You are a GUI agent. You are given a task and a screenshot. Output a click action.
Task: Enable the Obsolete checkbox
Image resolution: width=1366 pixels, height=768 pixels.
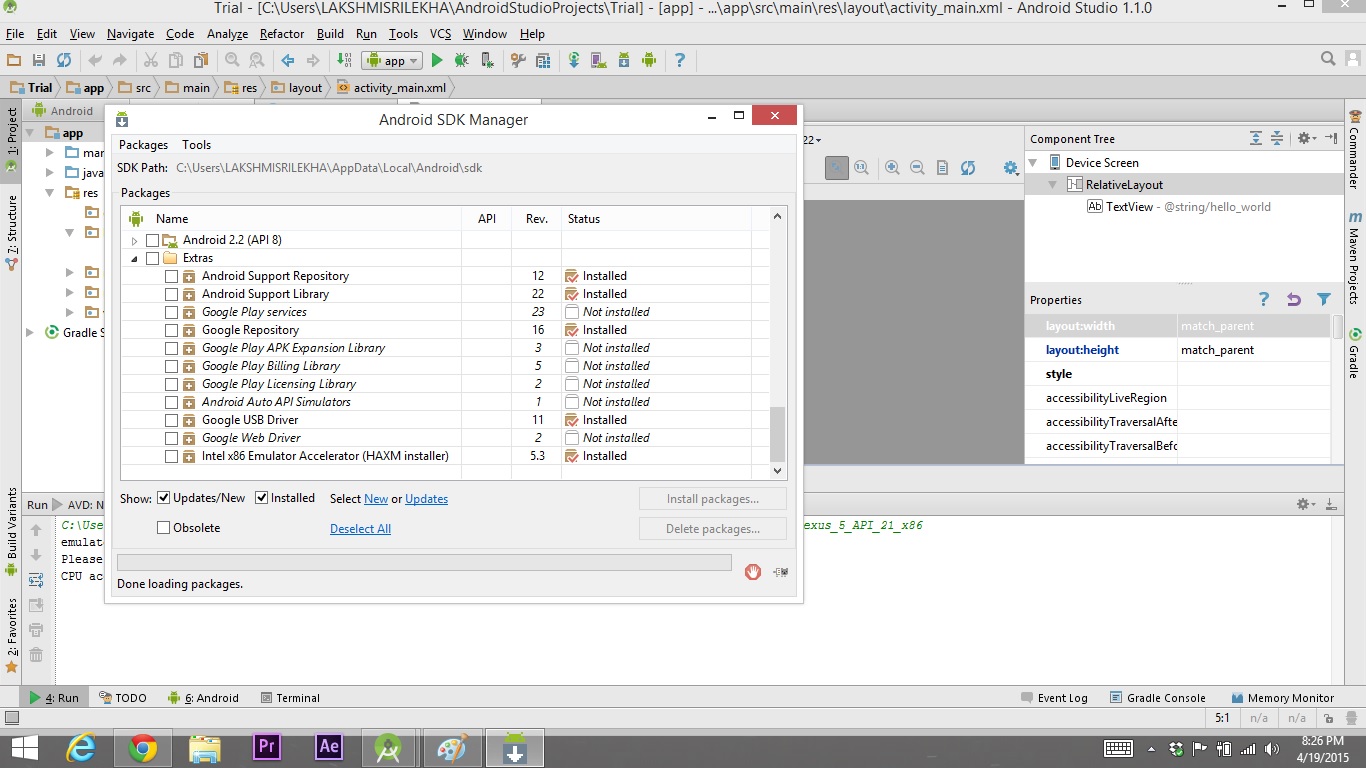tap(164, 528)
